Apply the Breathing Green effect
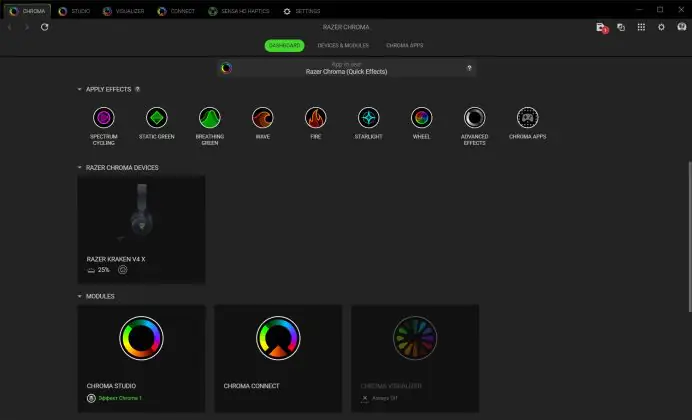This screenshot has height=420, width=692. click(x=210, y=118)
